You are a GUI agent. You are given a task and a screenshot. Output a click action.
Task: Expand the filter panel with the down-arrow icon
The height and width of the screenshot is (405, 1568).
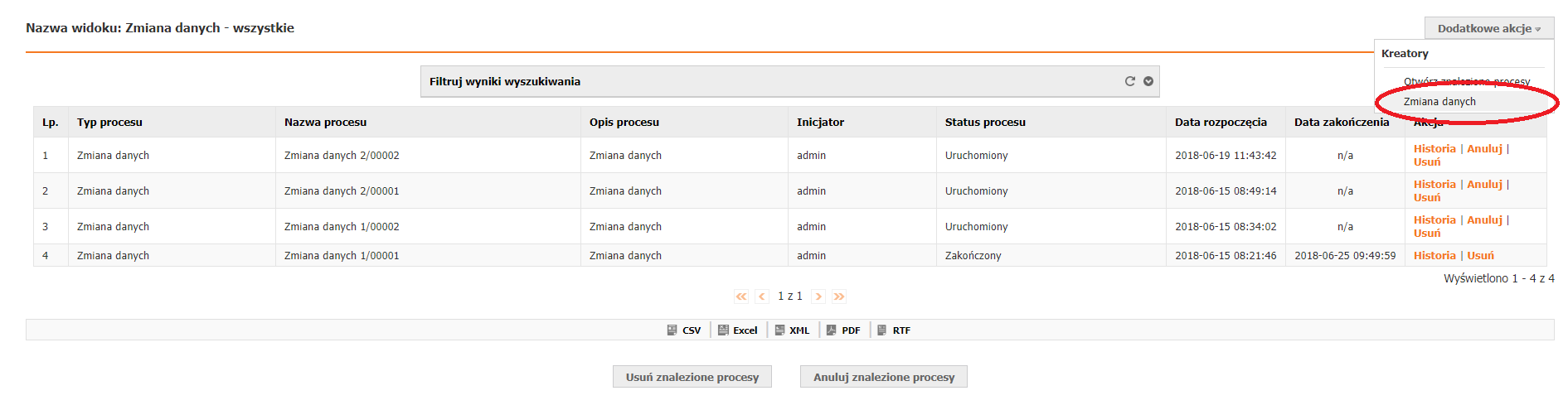tap(1148, 81)
